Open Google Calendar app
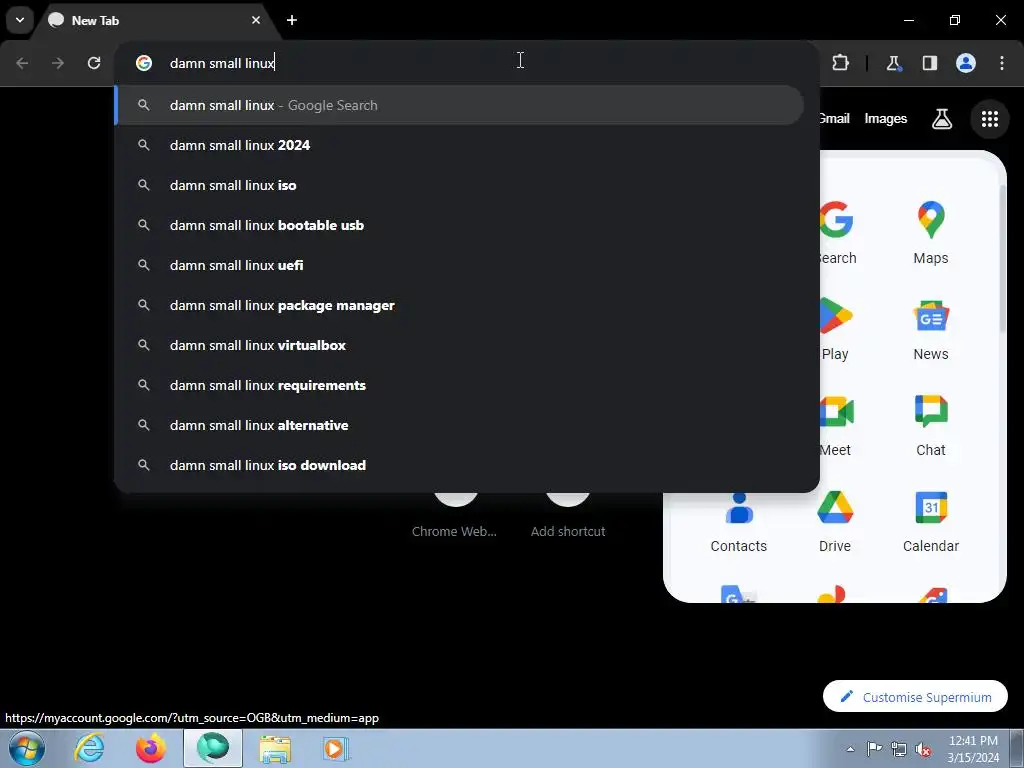This screenshot has width=1024, height=768. point(931,521)
